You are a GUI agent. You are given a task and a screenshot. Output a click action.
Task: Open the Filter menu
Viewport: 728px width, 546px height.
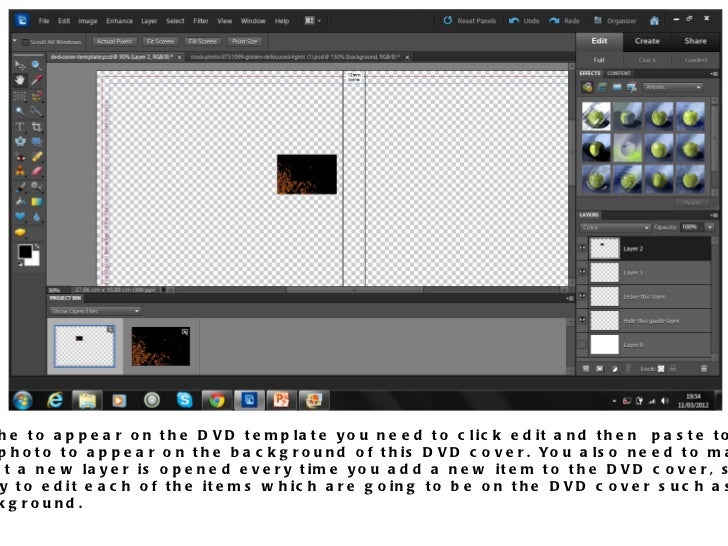[201, 21]
